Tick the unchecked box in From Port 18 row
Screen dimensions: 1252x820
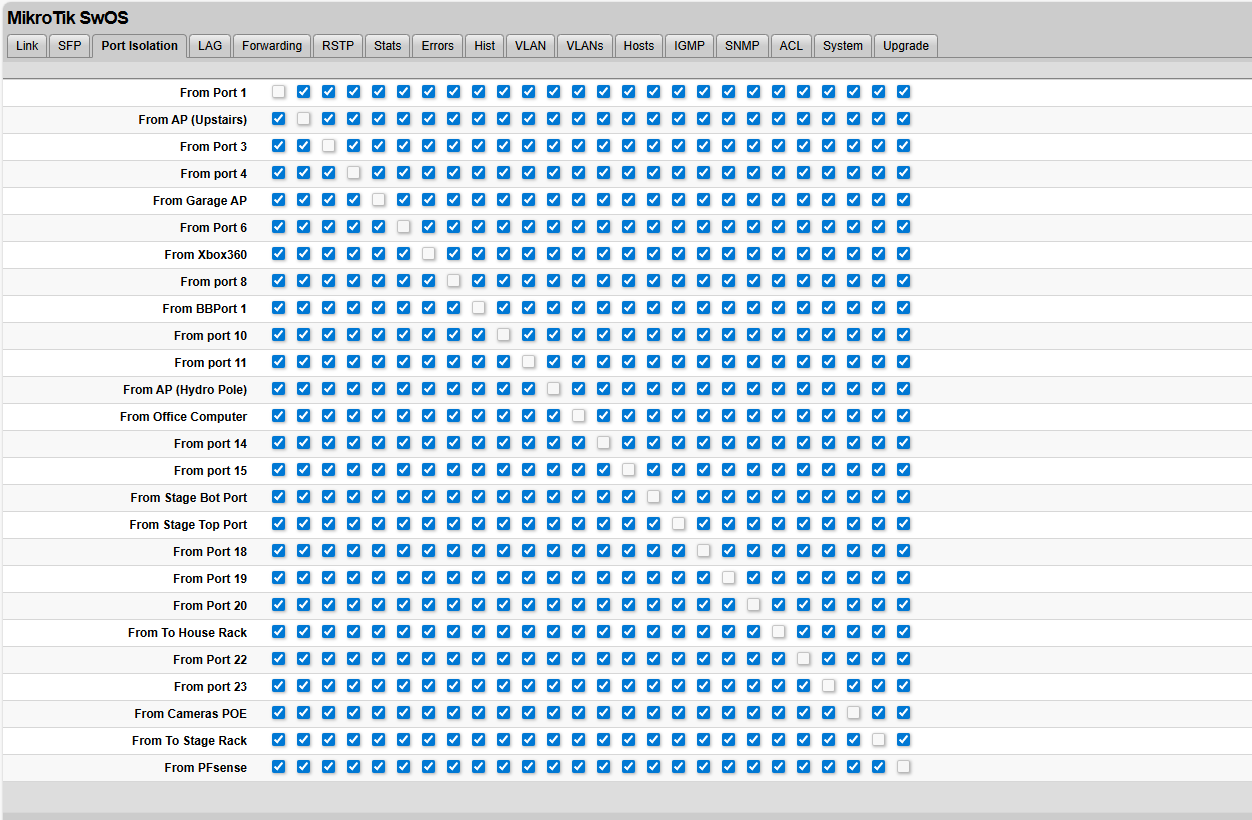pyautogui.click(x=703, y=551)
